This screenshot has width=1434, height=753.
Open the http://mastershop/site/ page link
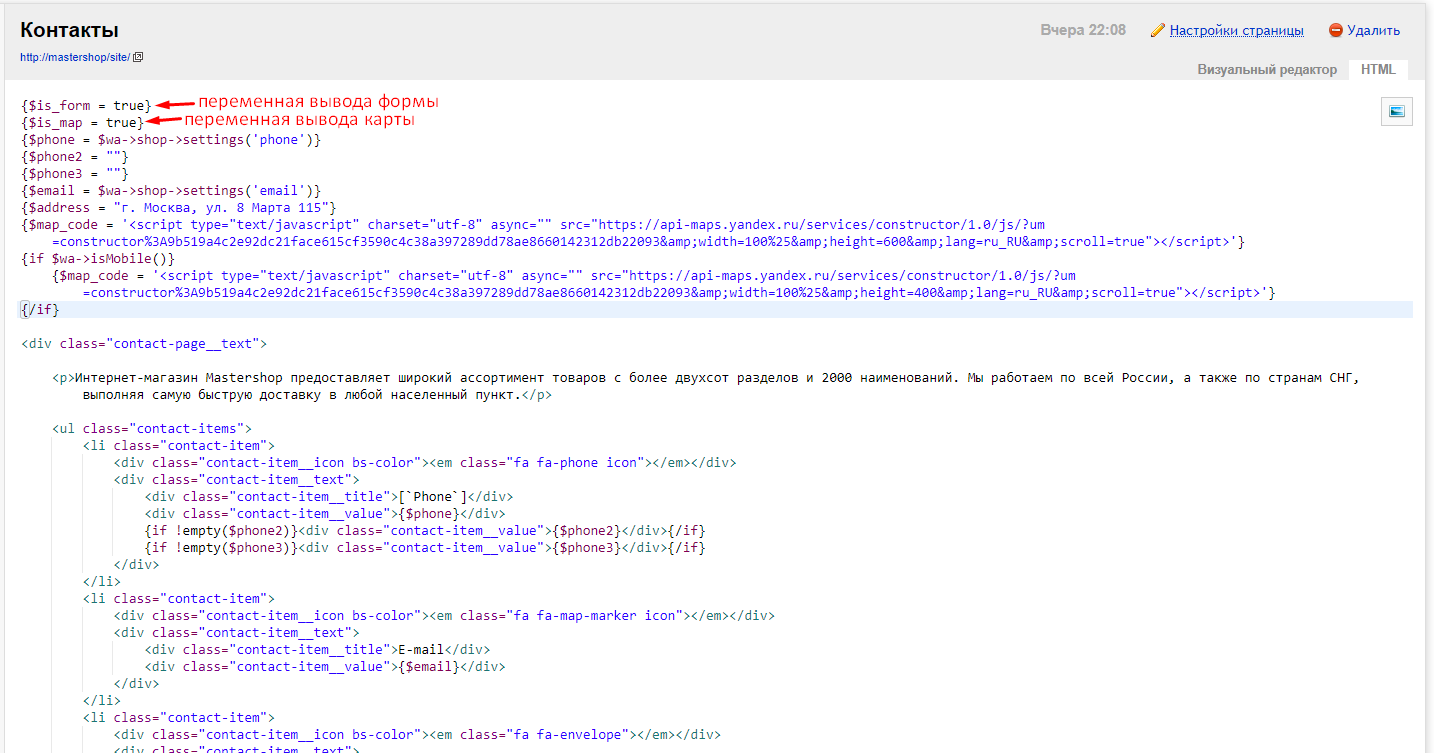[75, 57]
